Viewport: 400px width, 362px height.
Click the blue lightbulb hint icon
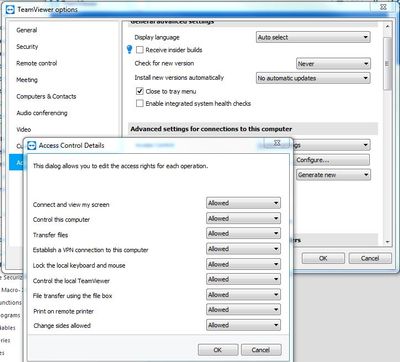130,50
